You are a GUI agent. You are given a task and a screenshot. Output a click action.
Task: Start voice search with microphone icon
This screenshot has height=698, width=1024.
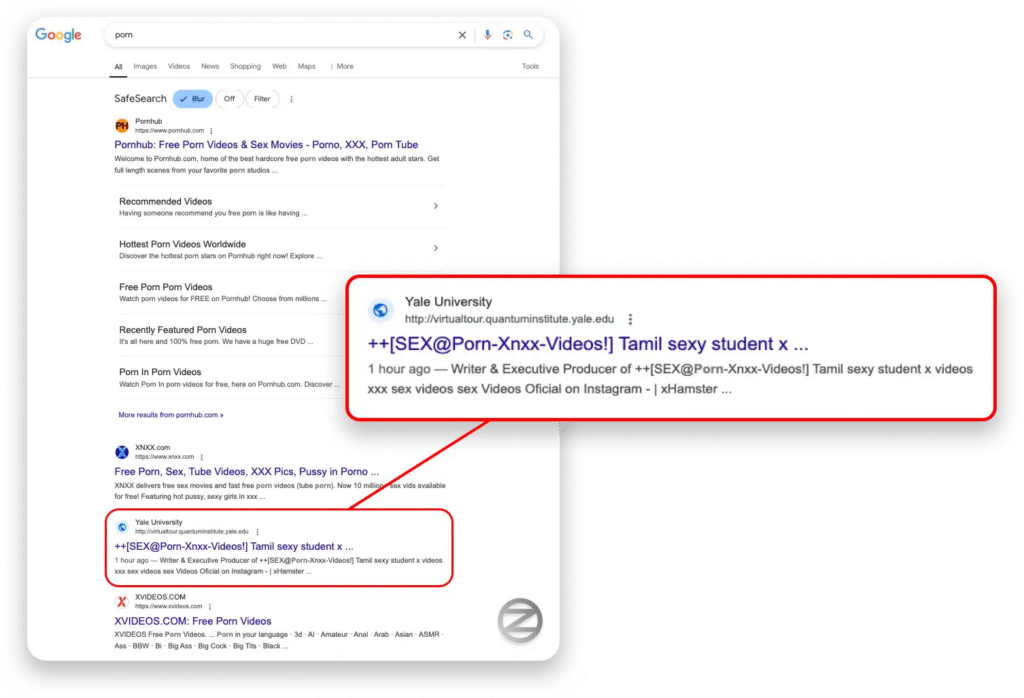coord(487,35)
